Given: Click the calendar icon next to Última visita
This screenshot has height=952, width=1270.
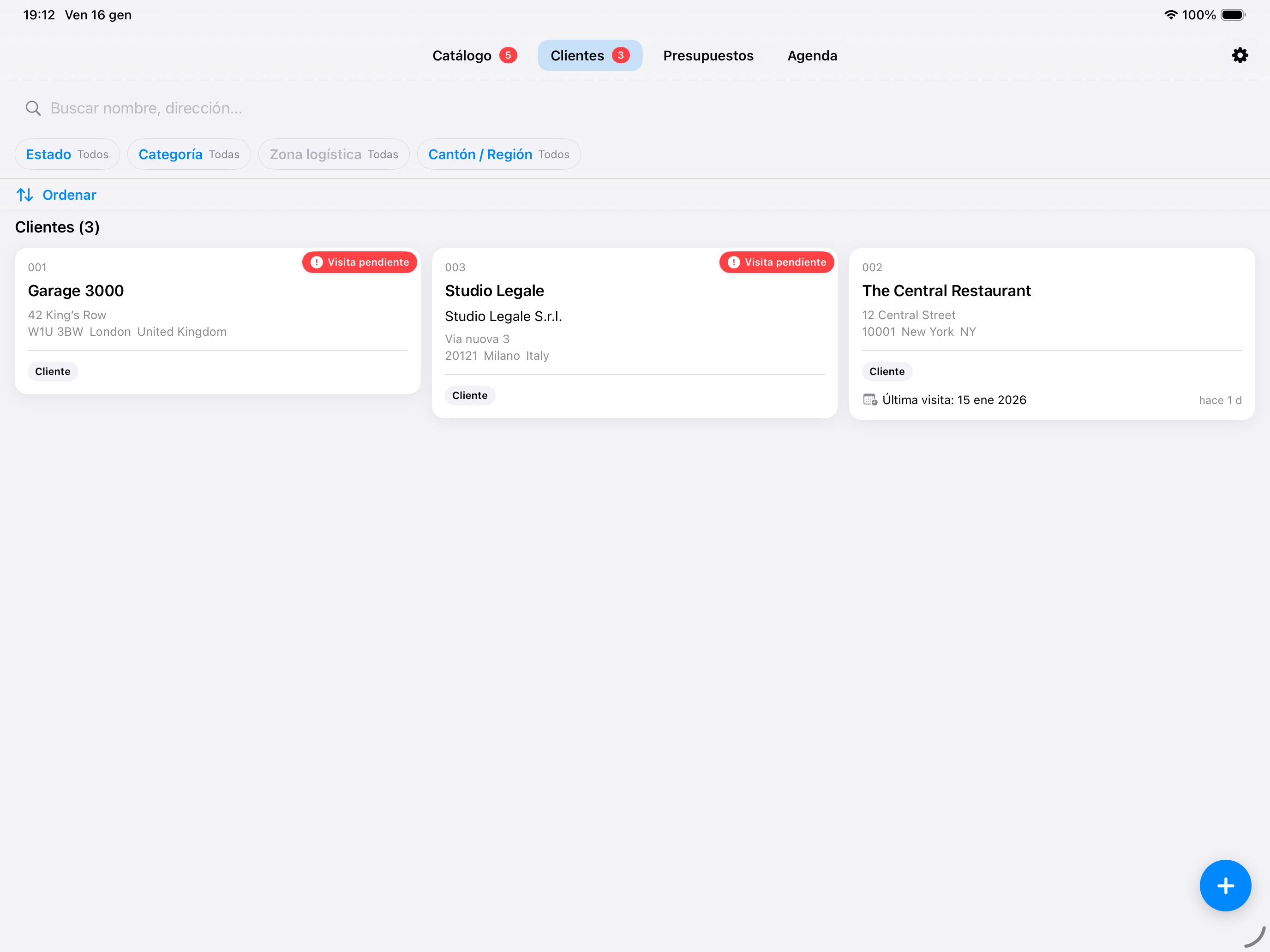Looking at the screenshot, I should pyautogui.click(x=870, y=400).
